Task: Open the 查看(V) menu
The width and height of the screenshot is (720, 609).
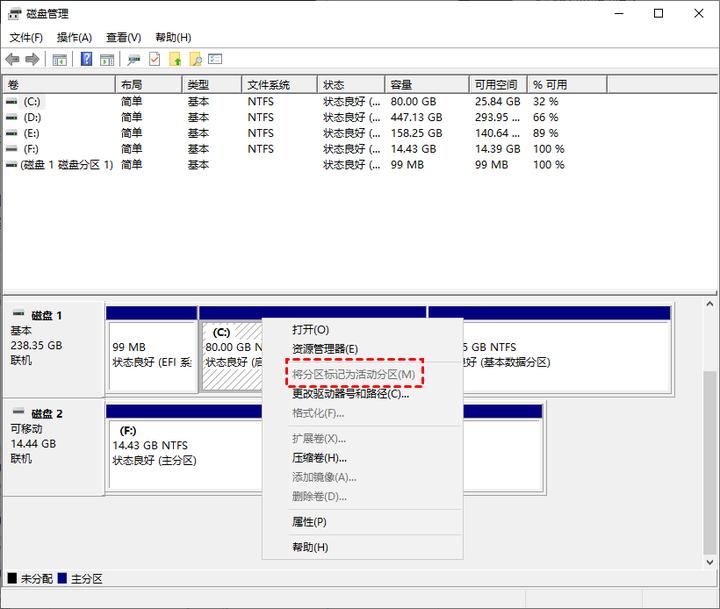Action: coord(123,37)
